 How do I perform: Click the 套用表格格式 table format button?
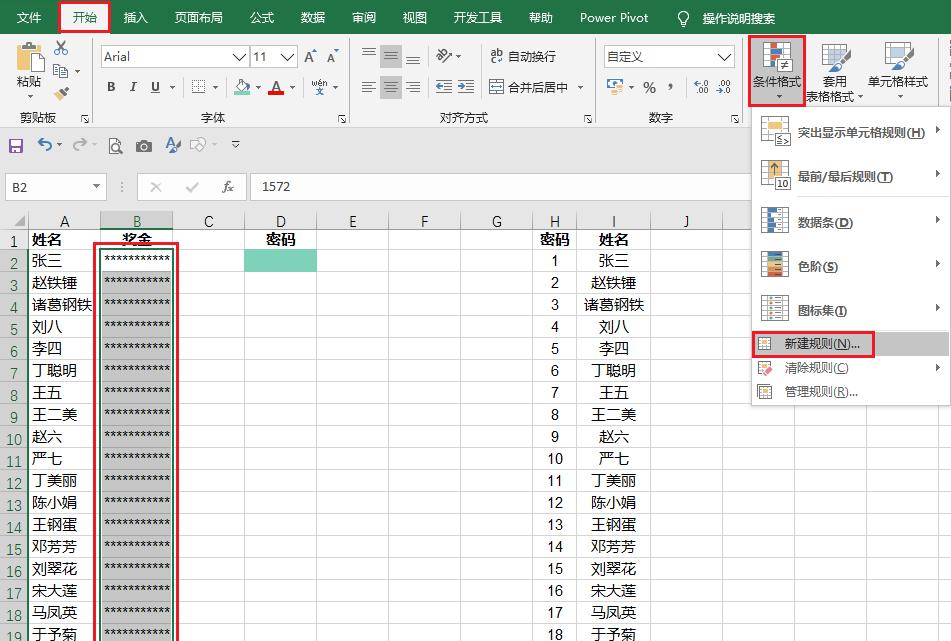point(835,72)
